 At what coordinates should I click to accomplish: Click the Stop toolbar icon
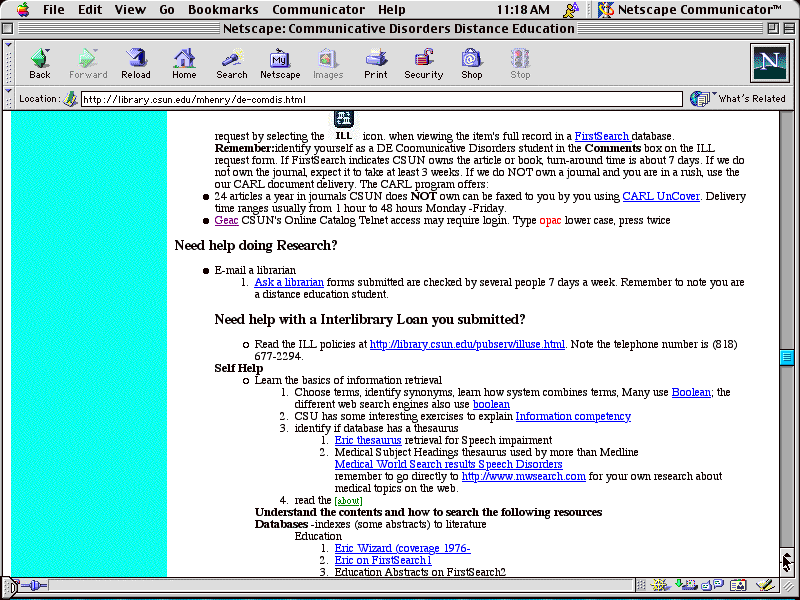pyautogui.click(x=520, y=64)
